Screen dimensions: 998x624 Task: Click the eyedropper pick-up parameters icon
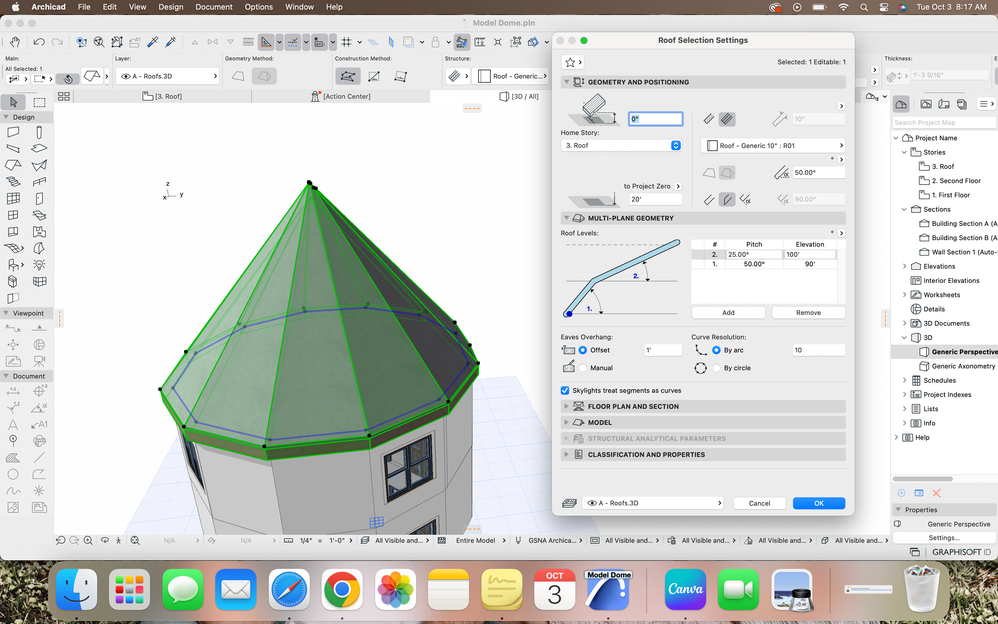pos(153,42)
